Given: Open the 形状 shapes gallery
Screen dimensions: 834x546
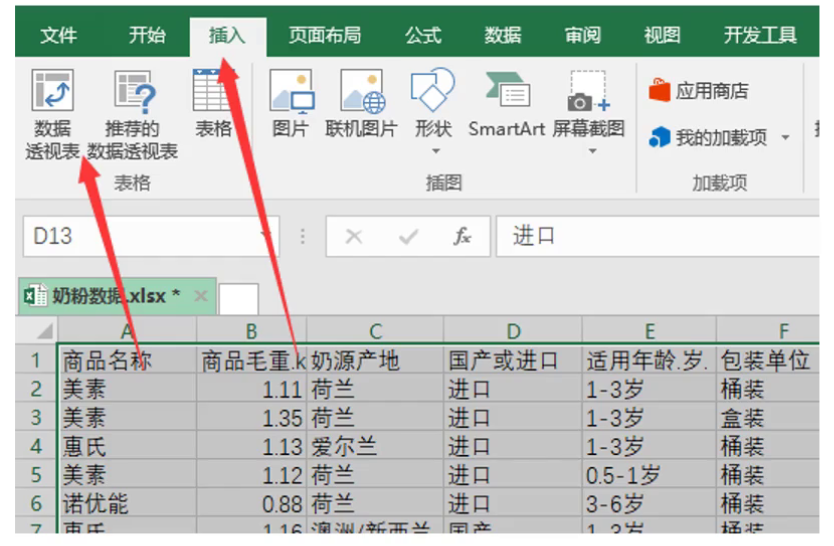Looking at the screenshot, I should tap(433, 104).
